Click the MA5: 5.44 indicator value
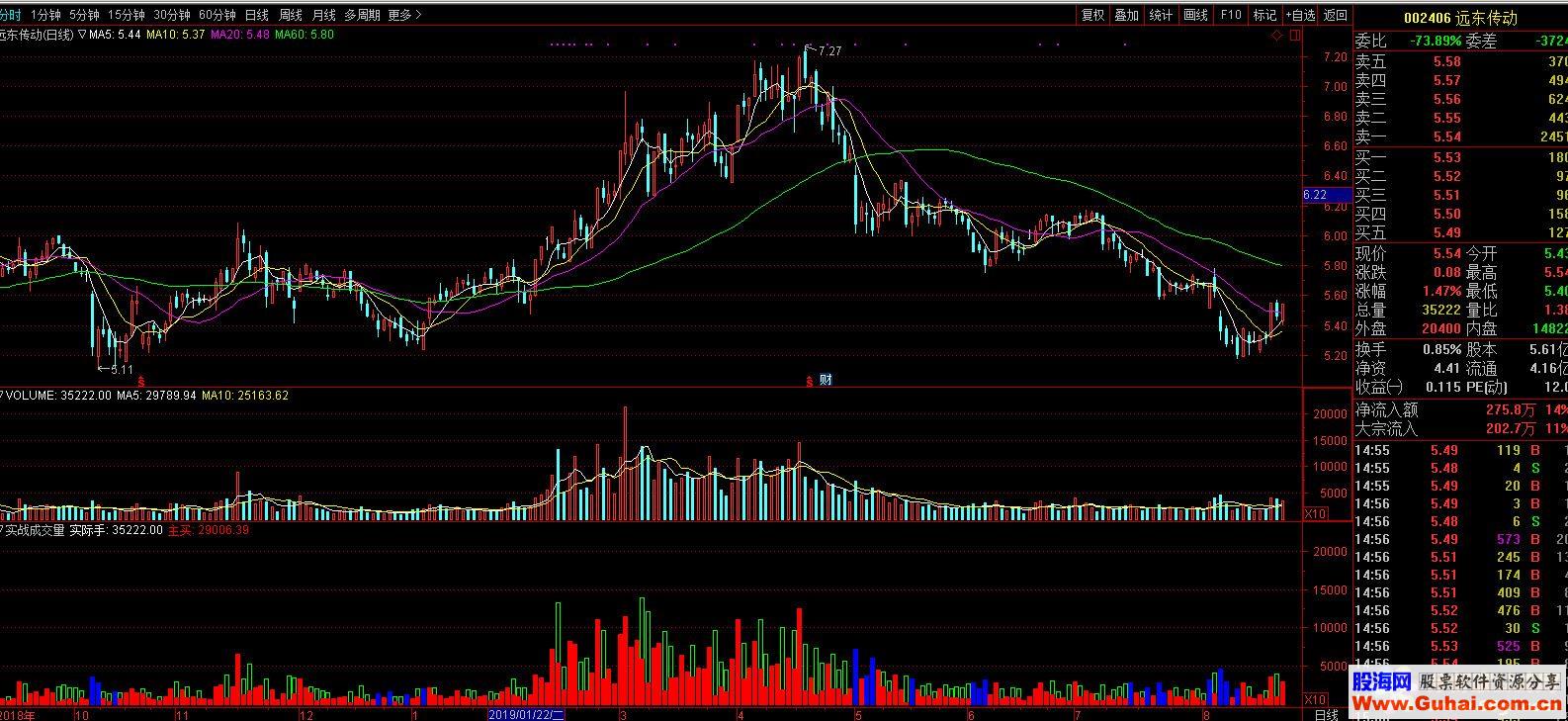Image resolution: width=1568 pixels, height=721 pixels. coord(115,35)
